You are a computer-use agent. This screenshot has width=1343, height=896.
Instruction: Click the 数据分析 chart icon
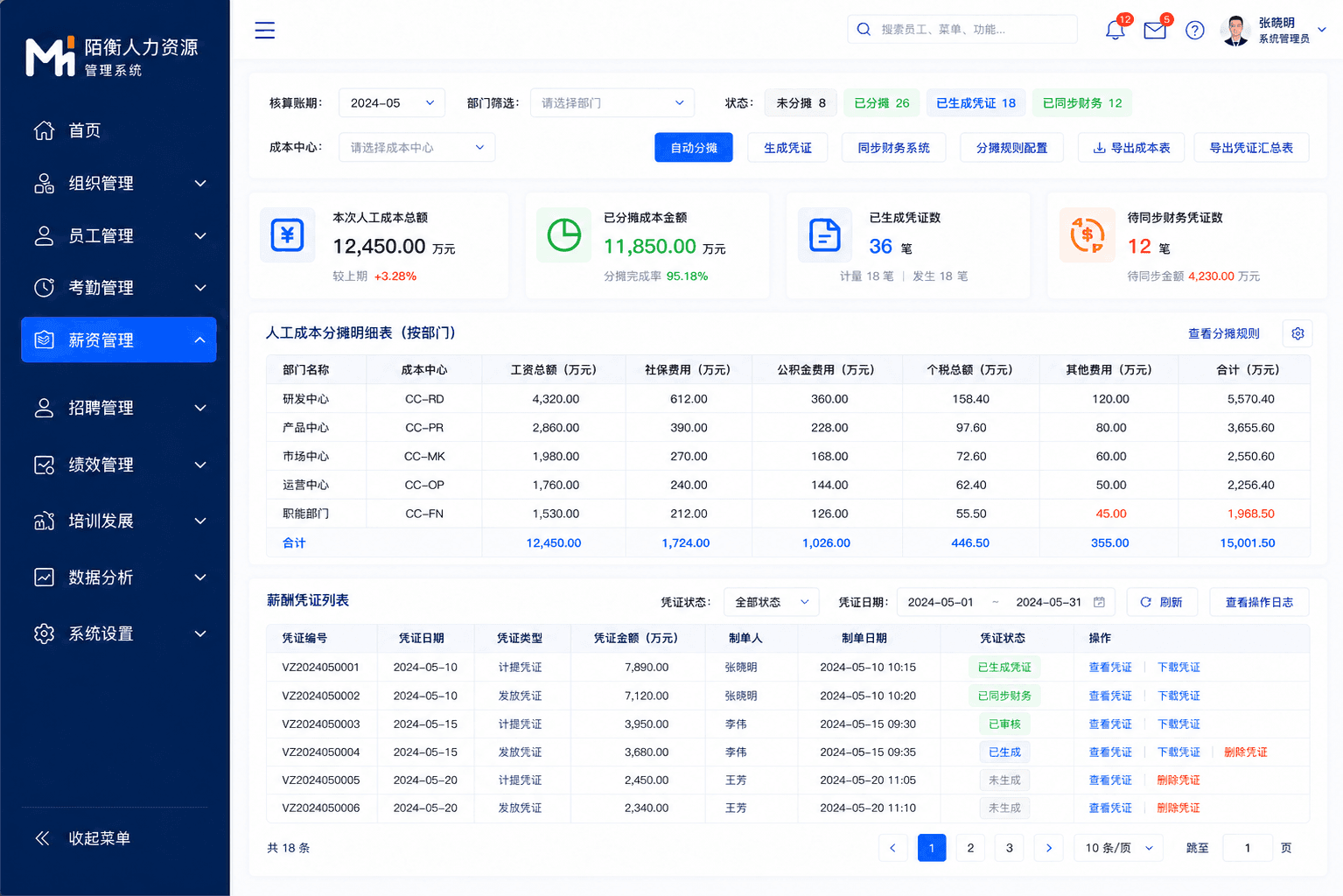pyautogui.click(x=44, y=577)
